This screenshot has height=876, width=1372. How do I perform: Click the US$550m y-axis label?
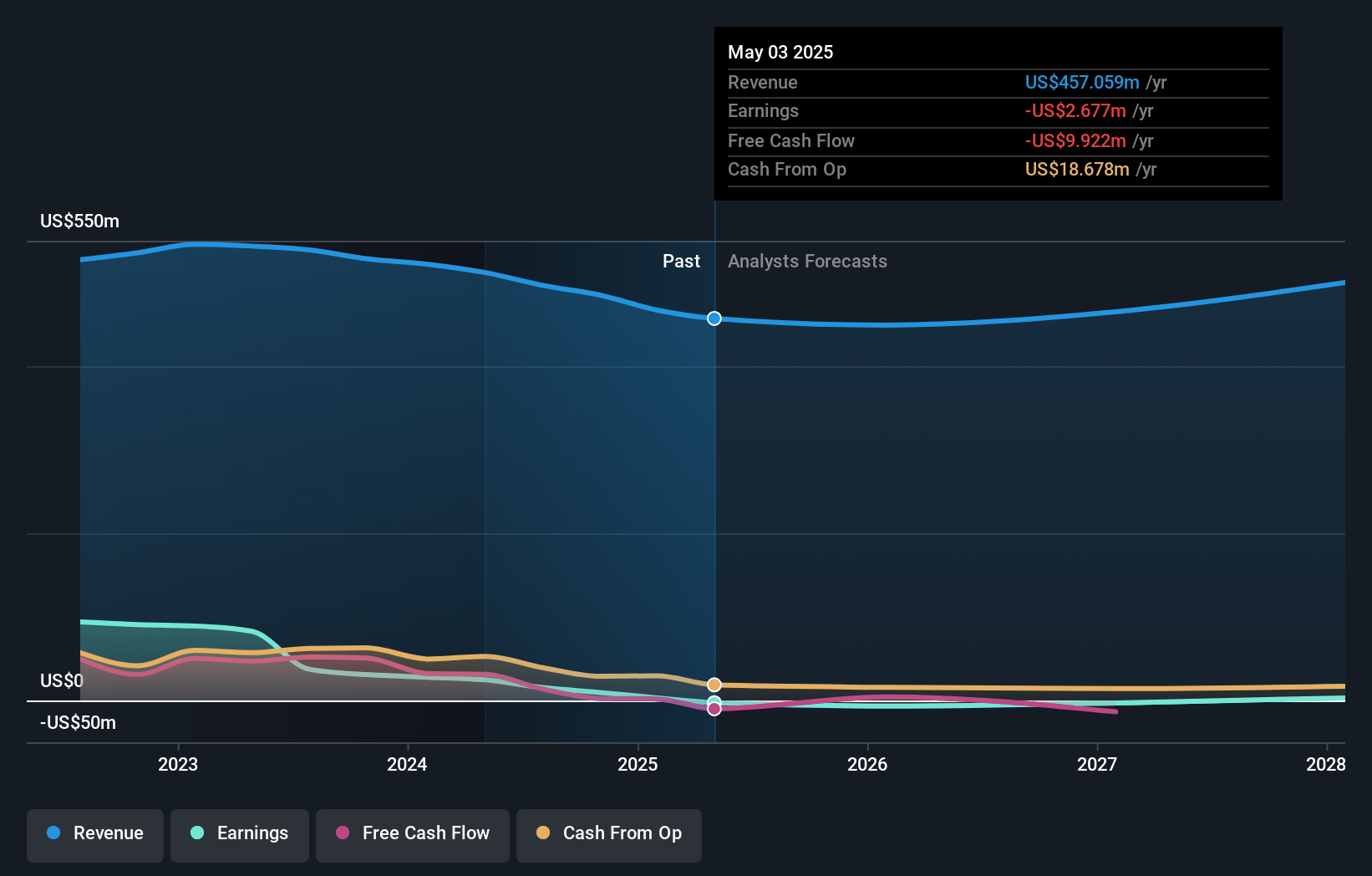click(x=80, y=221)
